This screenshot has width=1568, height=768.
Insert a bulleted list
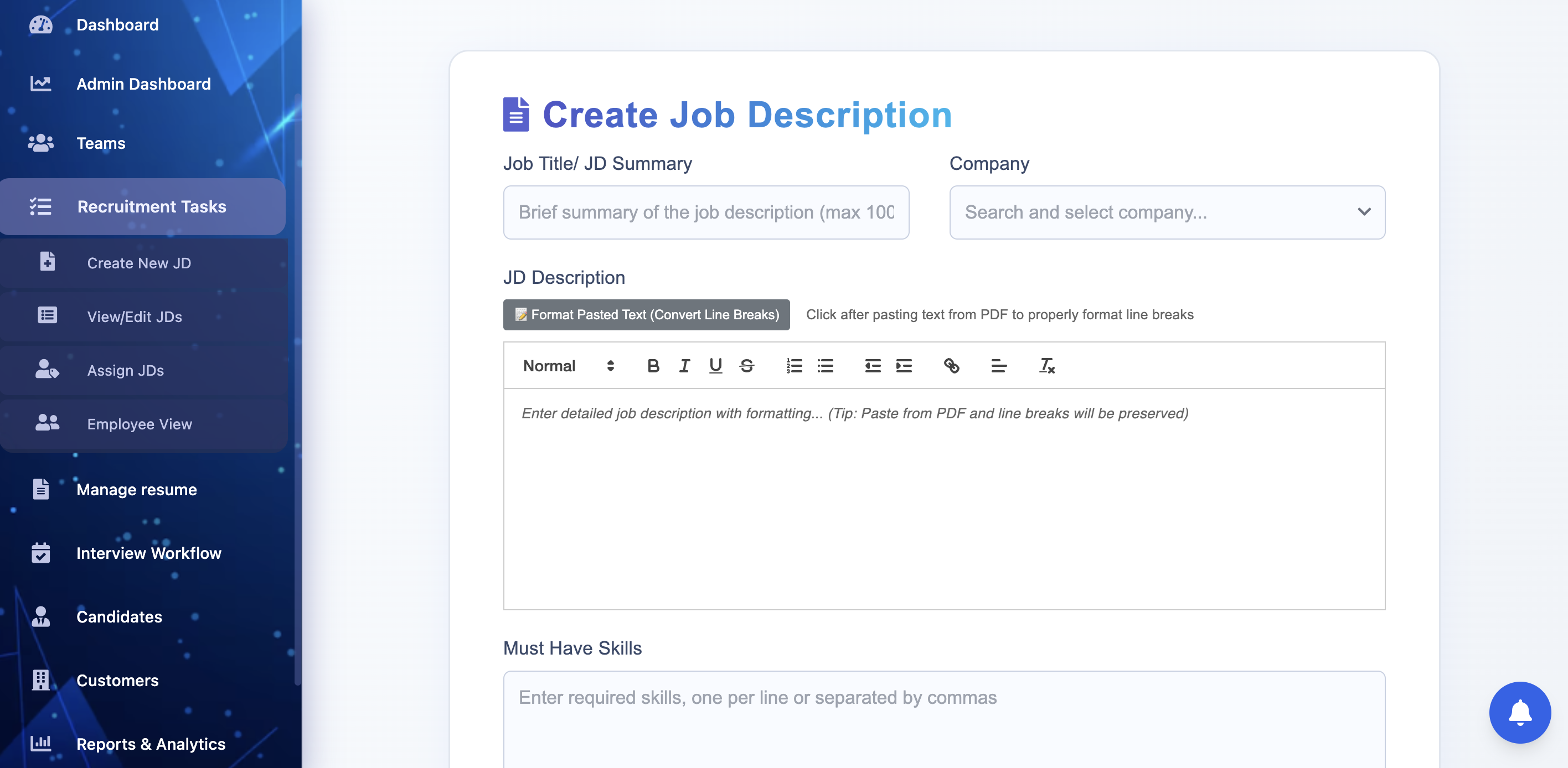coord(826,365)
